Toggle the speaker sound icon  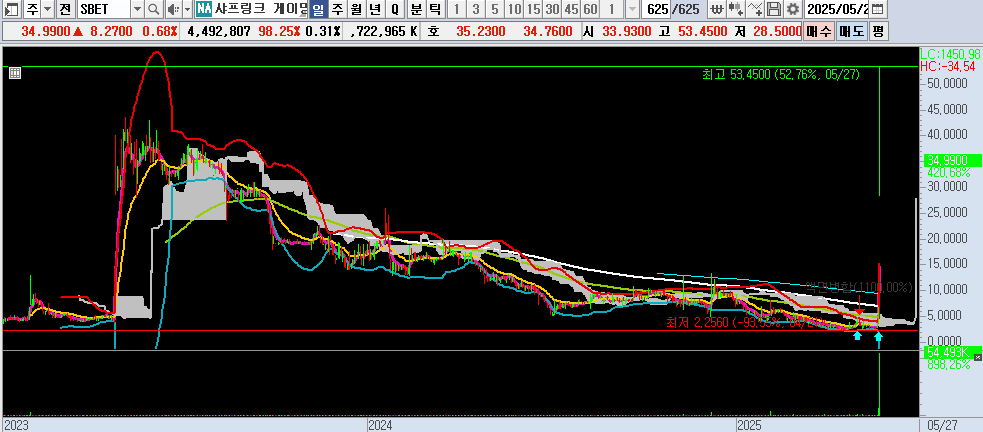coord(172,9)
